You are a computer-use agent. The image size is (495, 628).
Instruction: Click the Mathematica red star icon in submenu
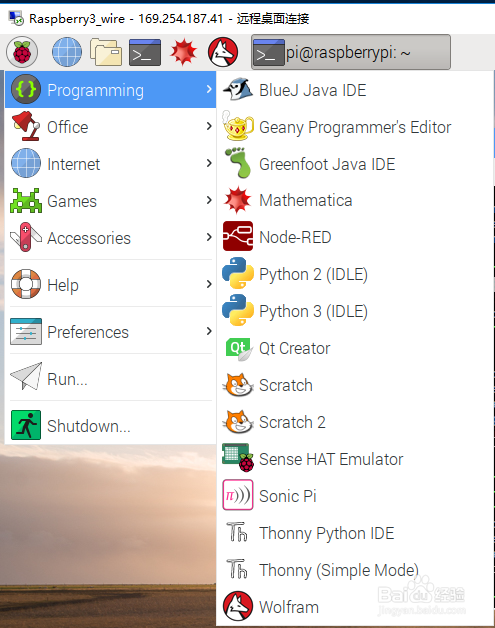pyautogui.click(x=238, y=200)
